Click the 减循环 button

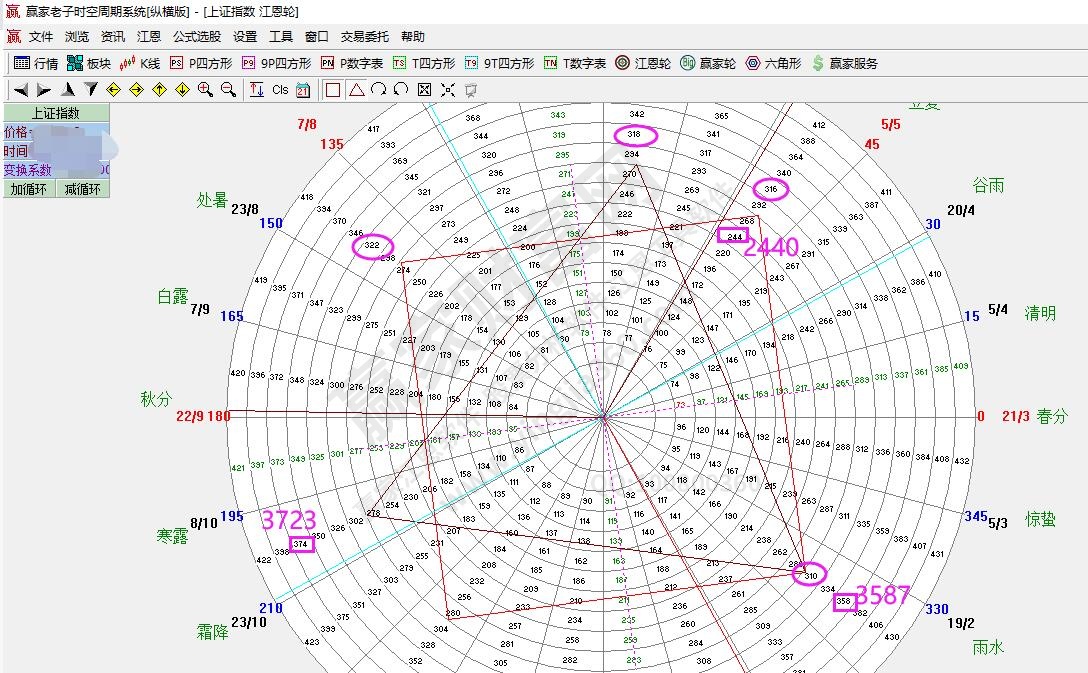[82, 189]
